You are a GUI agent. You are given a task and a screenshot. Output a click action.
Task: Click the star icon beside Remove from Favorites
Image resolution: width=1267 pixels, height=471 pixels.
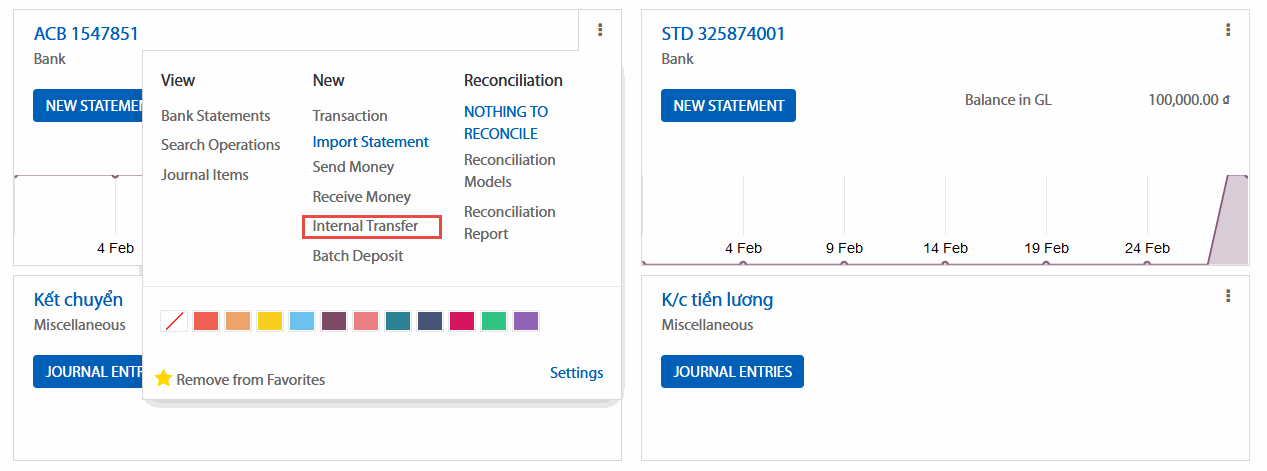click(163, 379)
